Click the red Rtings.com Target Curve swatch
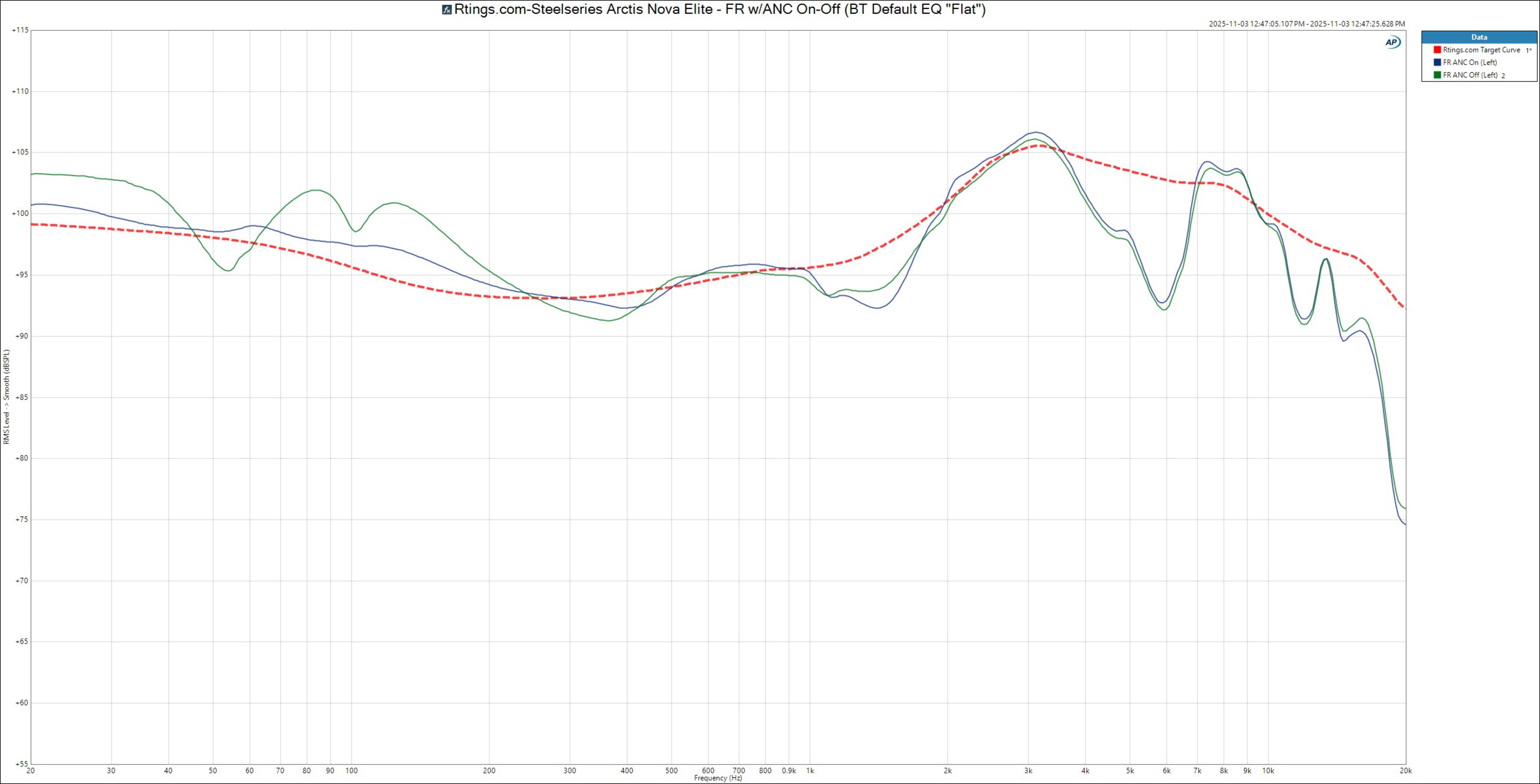This screenshot has width=1540, height=784. 1437,50
